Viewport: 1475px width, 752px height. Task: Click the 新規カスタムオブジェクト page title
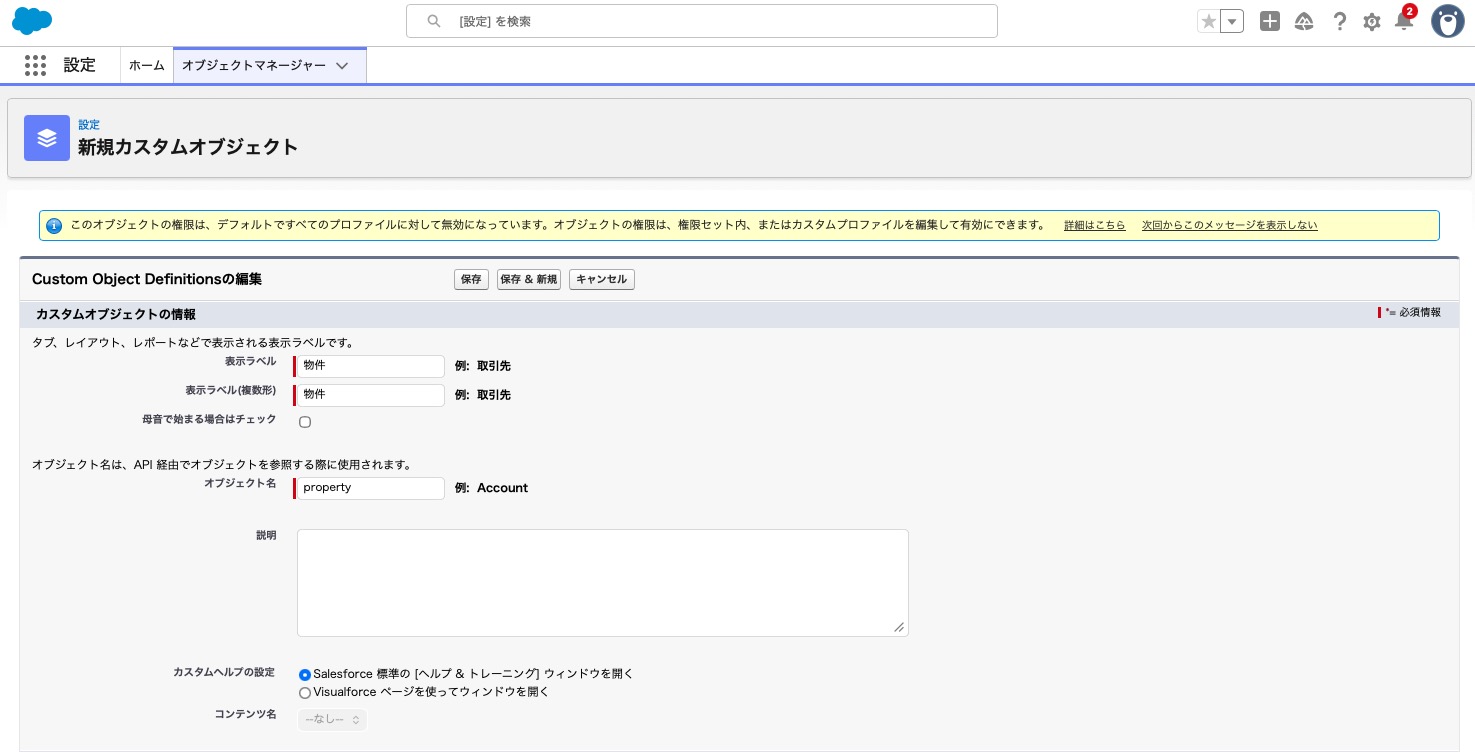tap(188, 147)
